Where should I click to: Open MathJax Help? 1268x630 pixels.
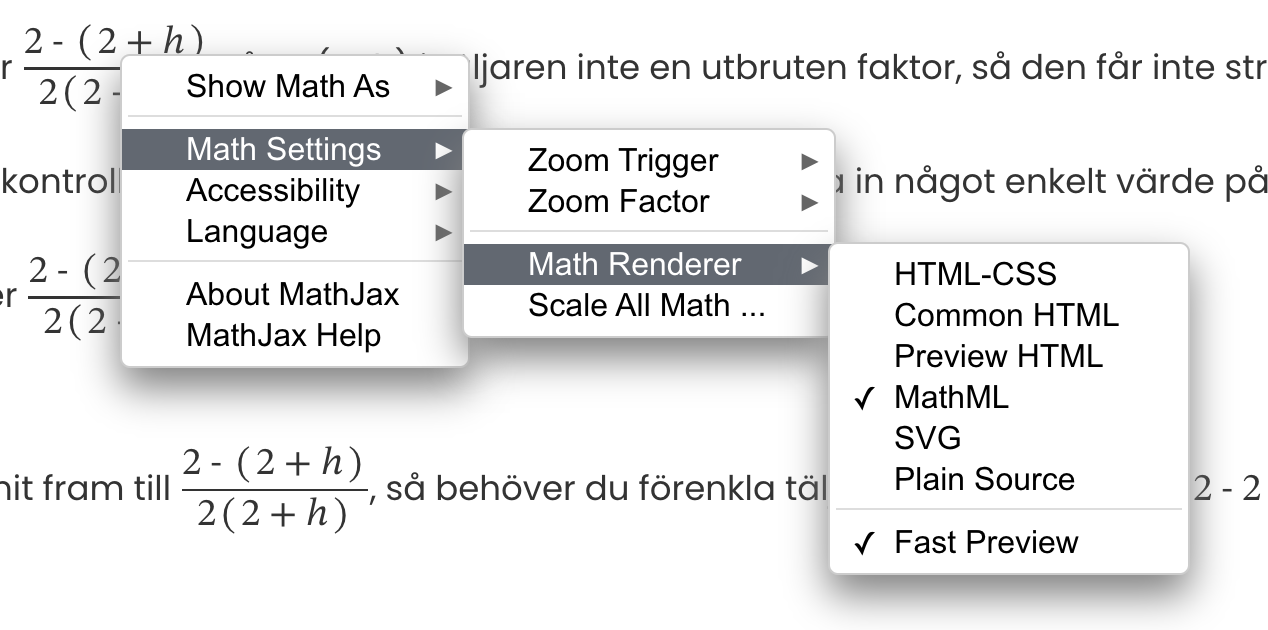point(283,335)
